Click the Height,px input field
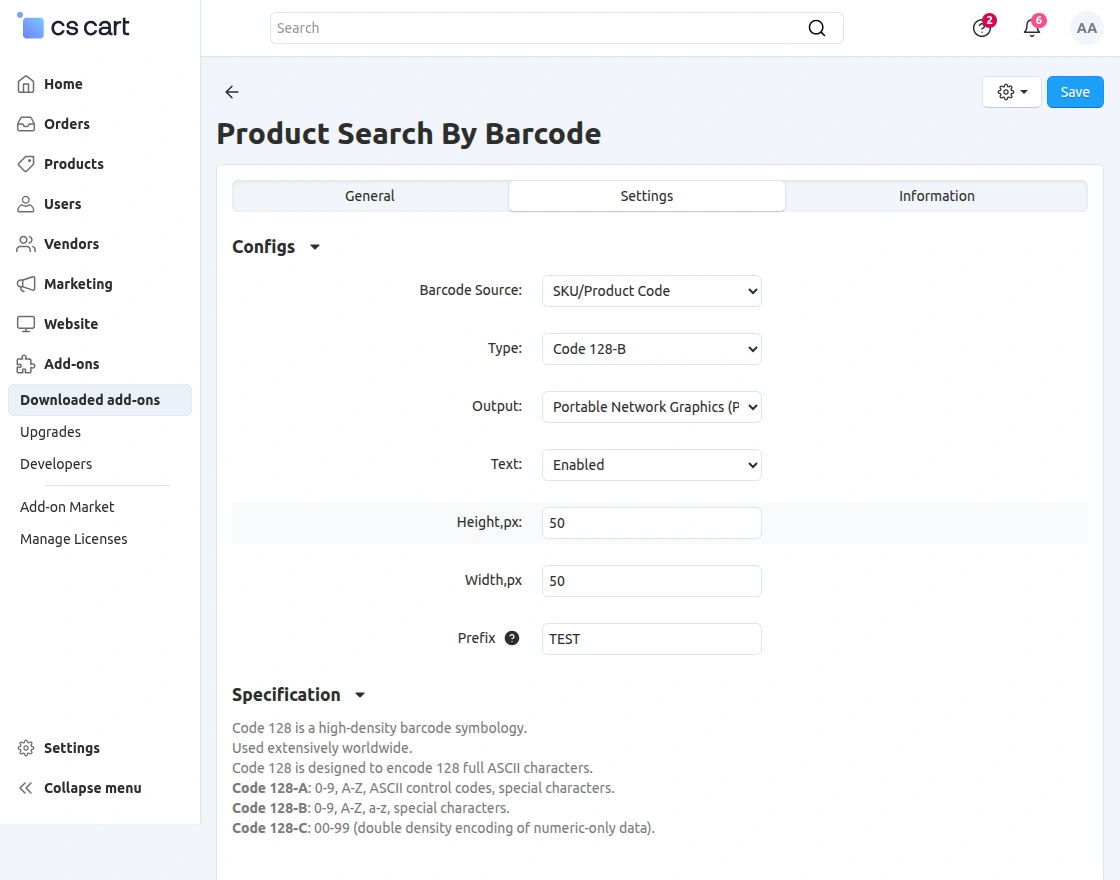 click(651, 523)
